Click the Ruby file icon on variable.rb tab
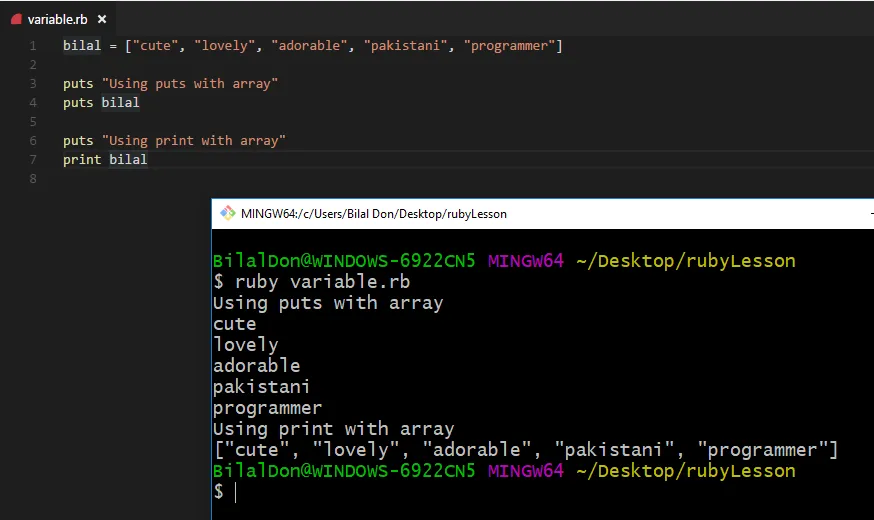The height and width of the screenshot is (520, 874). [x=17, y=20]
